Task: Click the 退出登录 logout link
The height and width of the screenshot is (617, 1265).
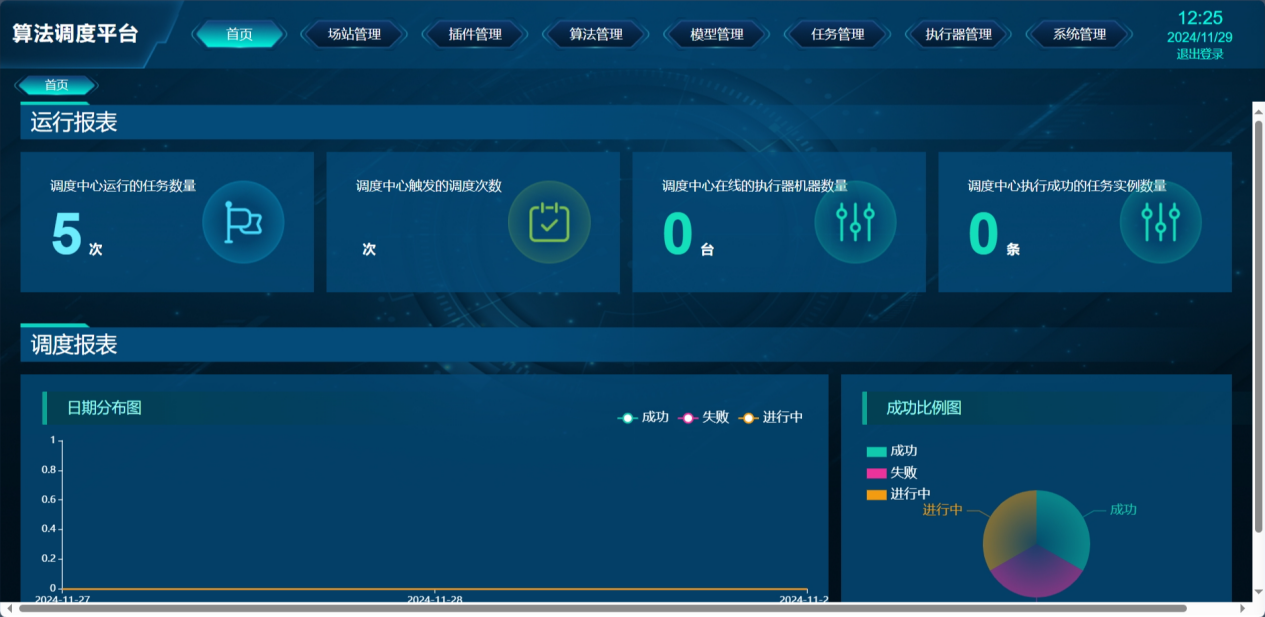Action: [x=1199, y=54]
